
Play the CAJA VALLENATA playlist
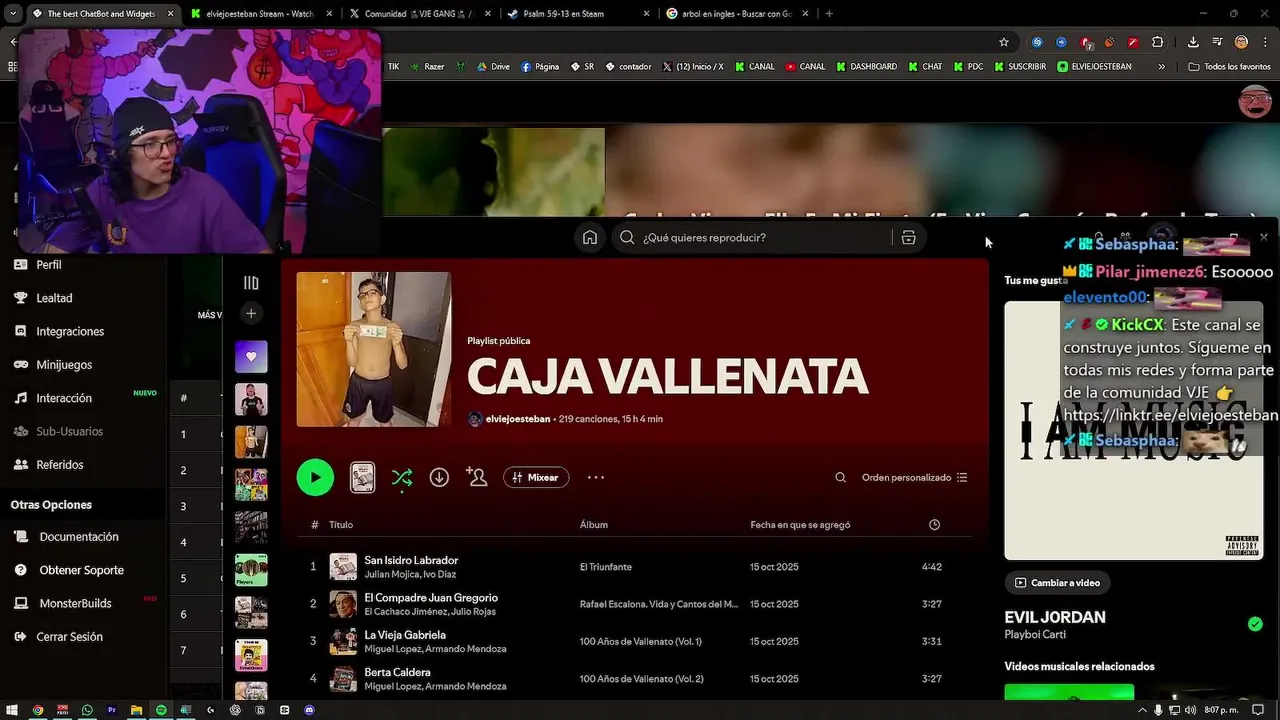point(315,477)
